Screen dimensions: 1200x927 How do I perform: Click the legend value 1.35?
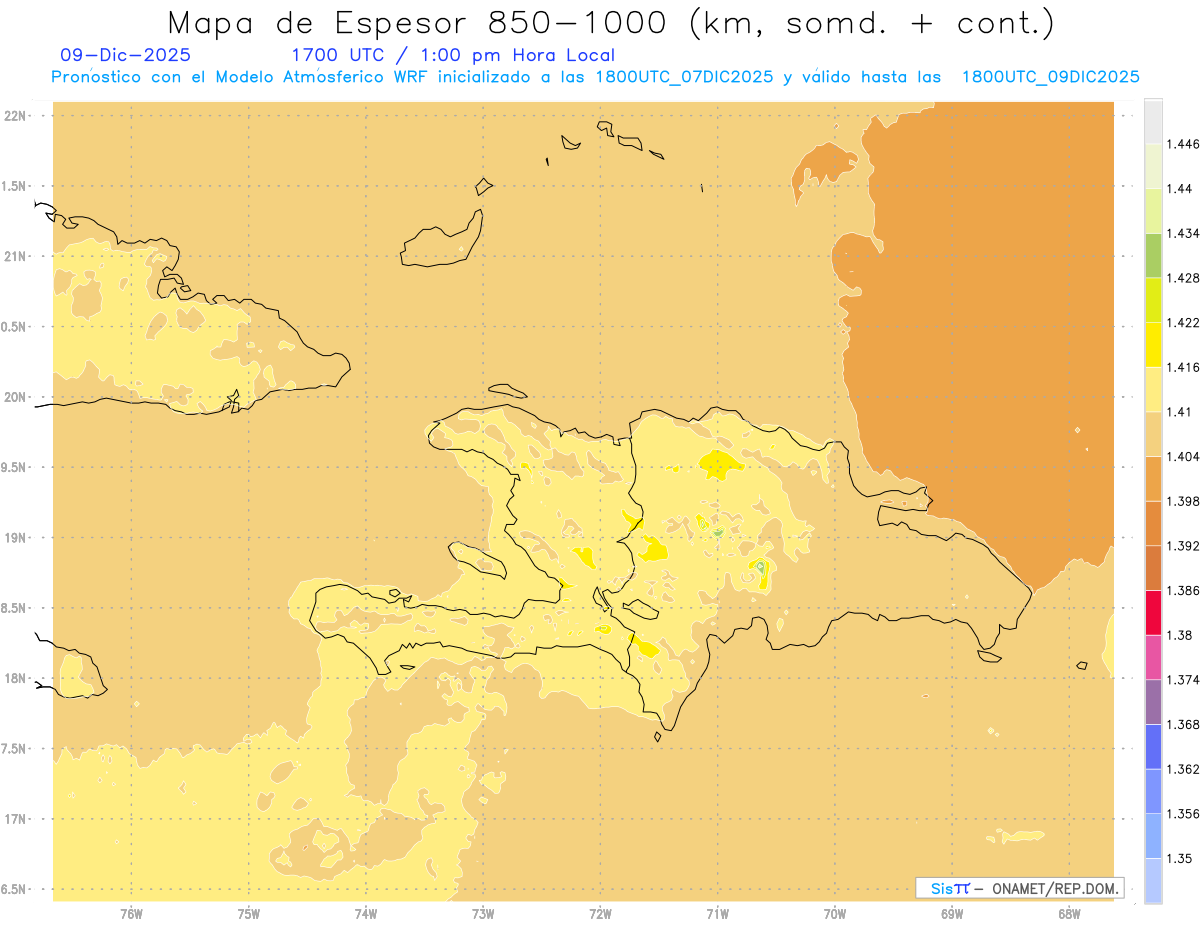(1178, 858)
